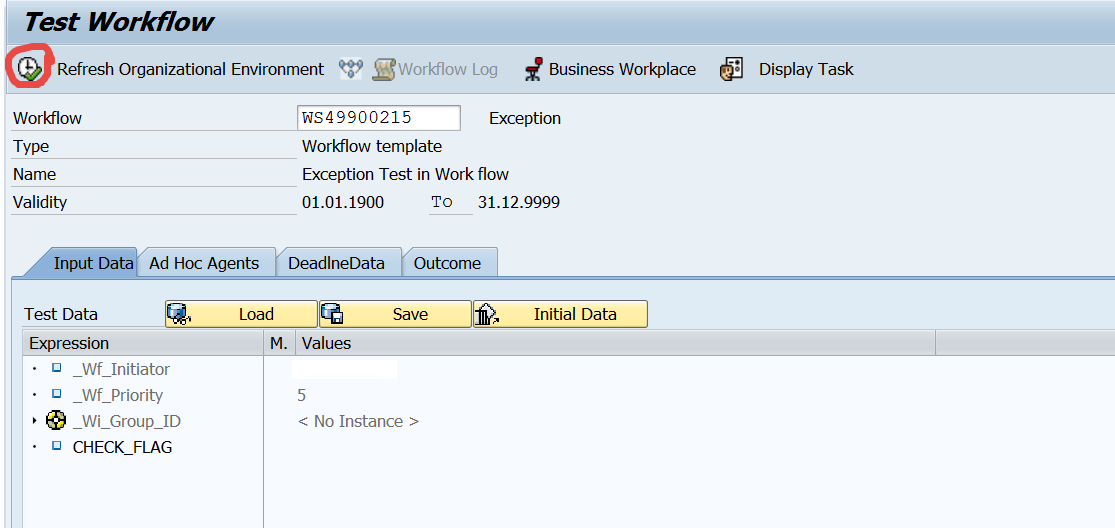Click the Initial Data button
1115x528 pixels.
tap(560, 314)
